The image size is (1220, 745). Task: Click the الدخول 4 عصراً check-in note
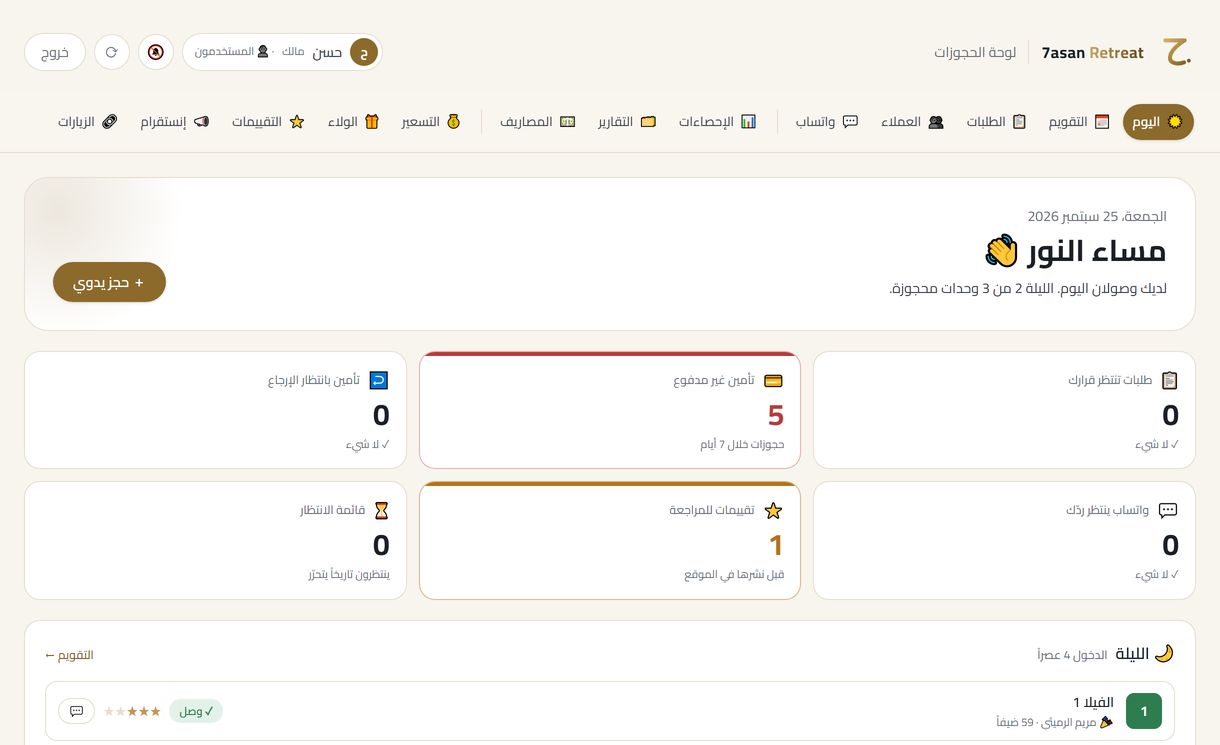click(x=1072, y=655)
